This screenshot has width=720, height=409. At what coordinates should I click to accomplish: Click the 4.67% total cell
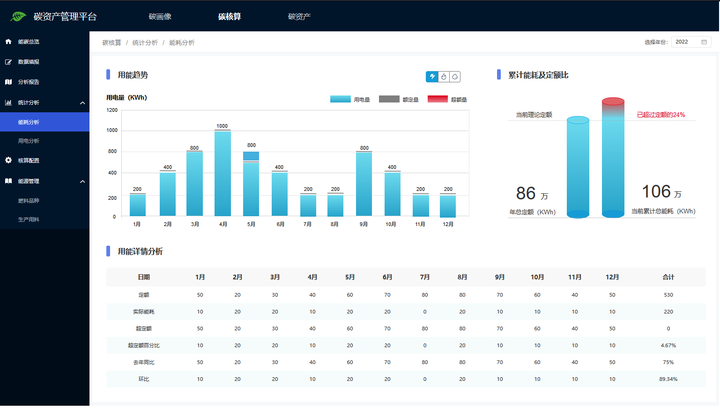pos(668,346)
